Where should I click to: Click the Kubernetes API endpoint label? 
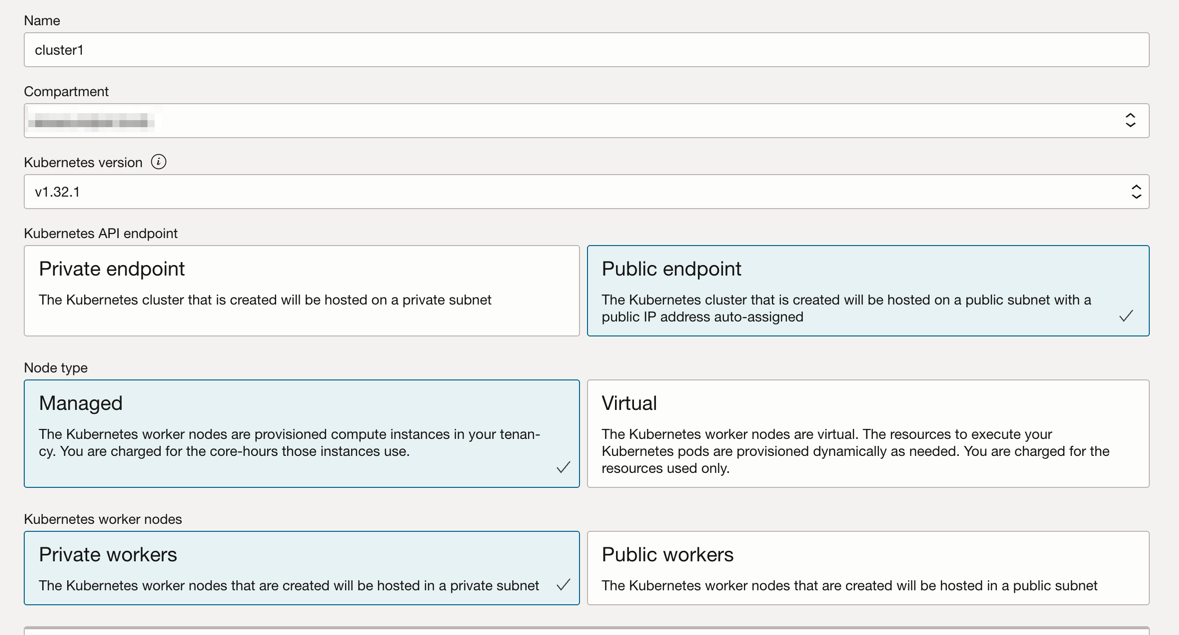tap(101, 233)
